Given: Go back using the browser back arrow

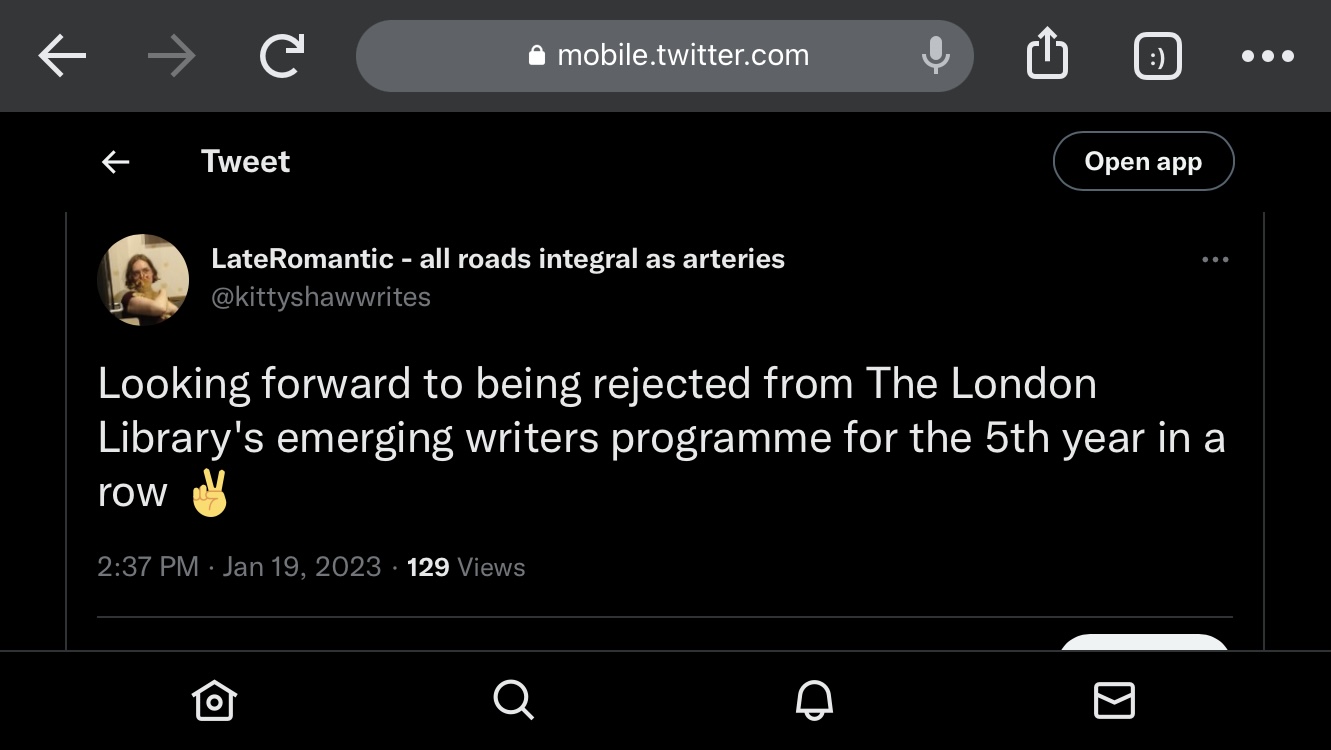Looking at the screenshot, I should (62, 57).
